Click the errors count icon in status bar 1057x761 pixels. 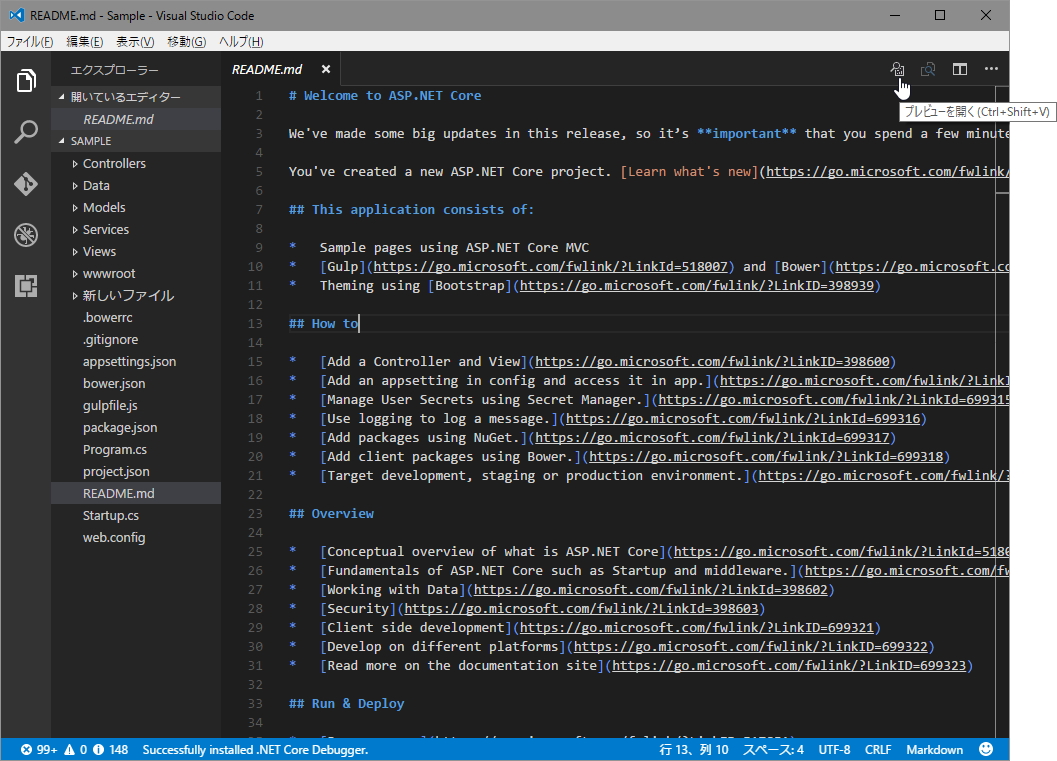point(26,750)
